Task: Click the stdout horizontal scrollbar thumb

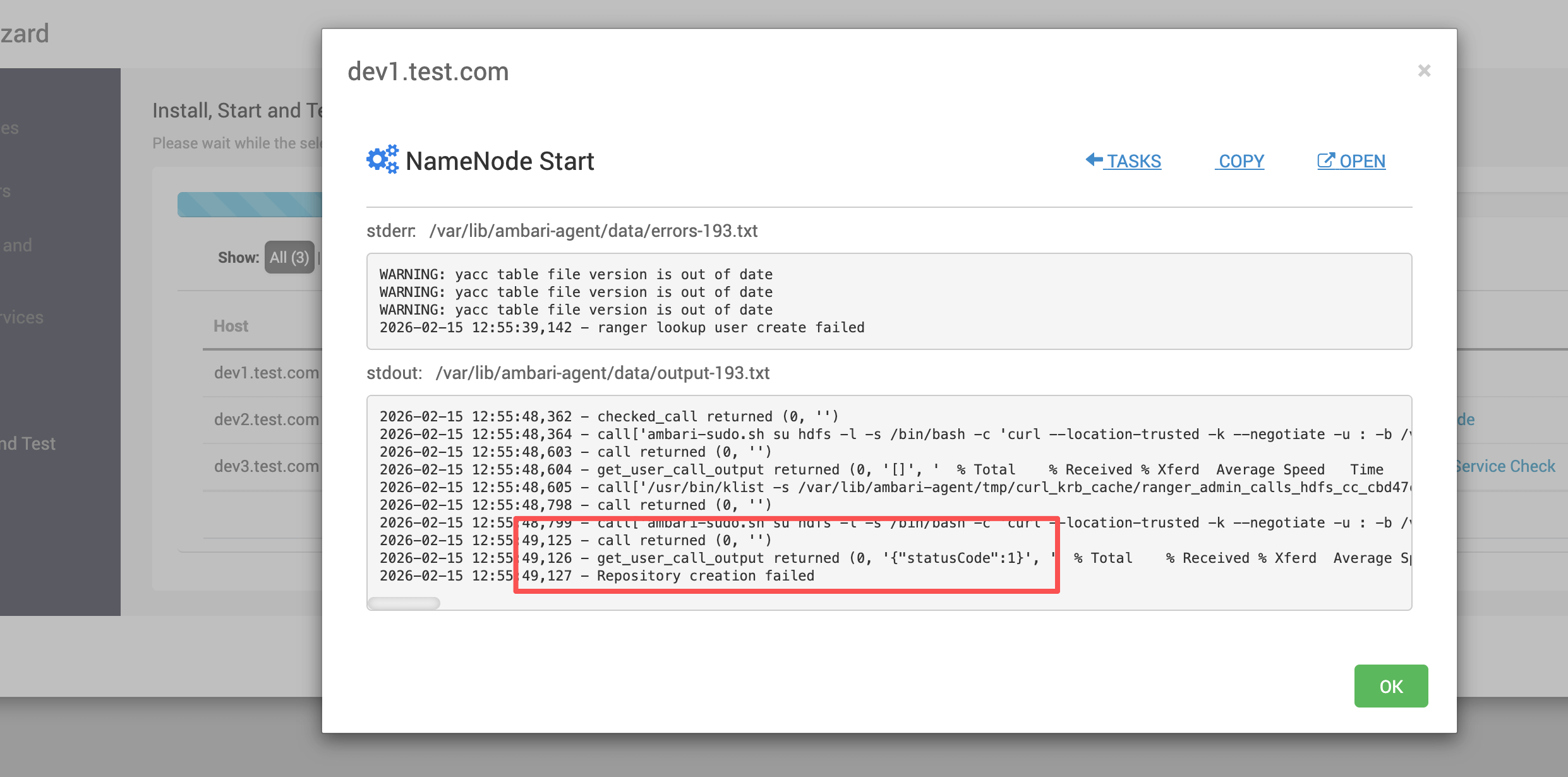Action: point(404,603)
